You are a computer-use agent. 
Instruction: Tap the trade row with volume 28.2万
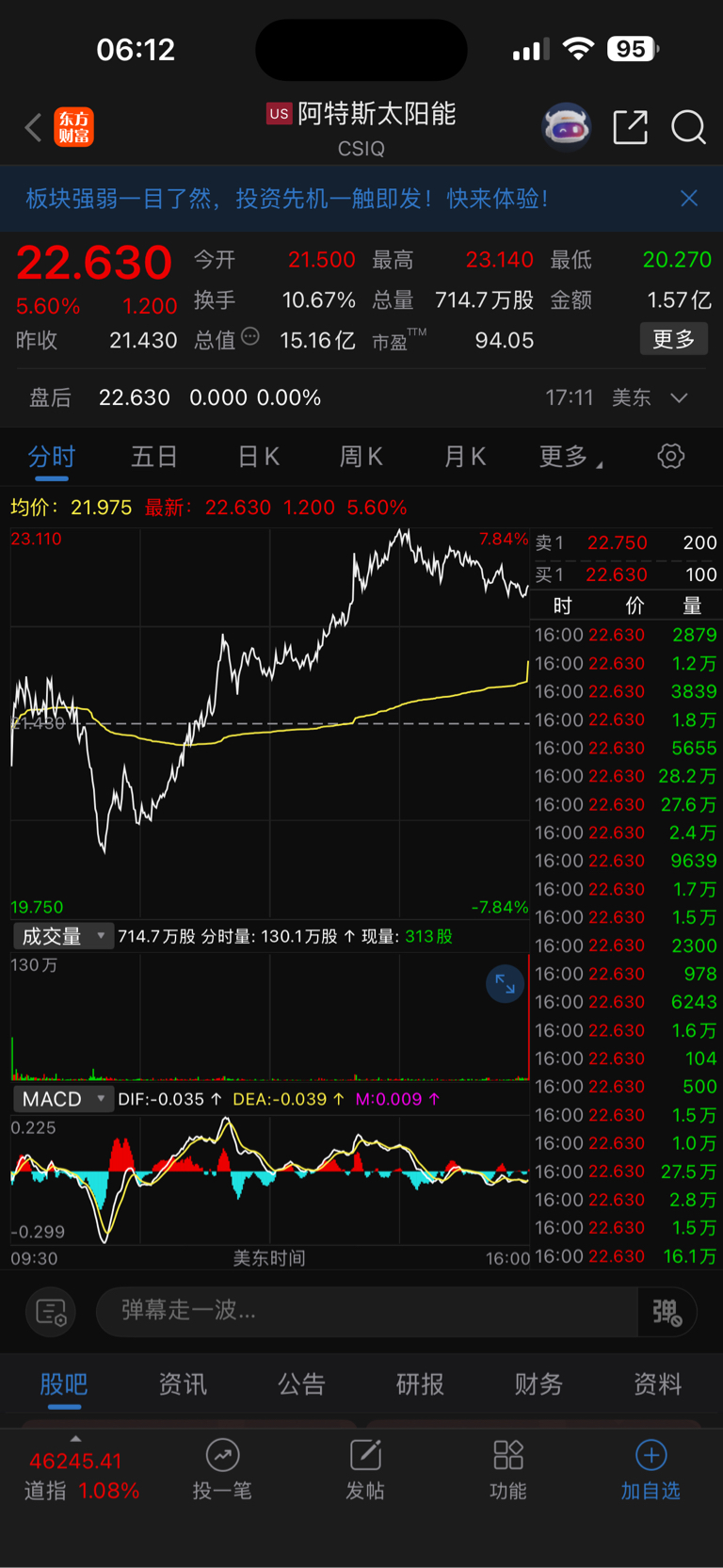[x=626, y=776]
